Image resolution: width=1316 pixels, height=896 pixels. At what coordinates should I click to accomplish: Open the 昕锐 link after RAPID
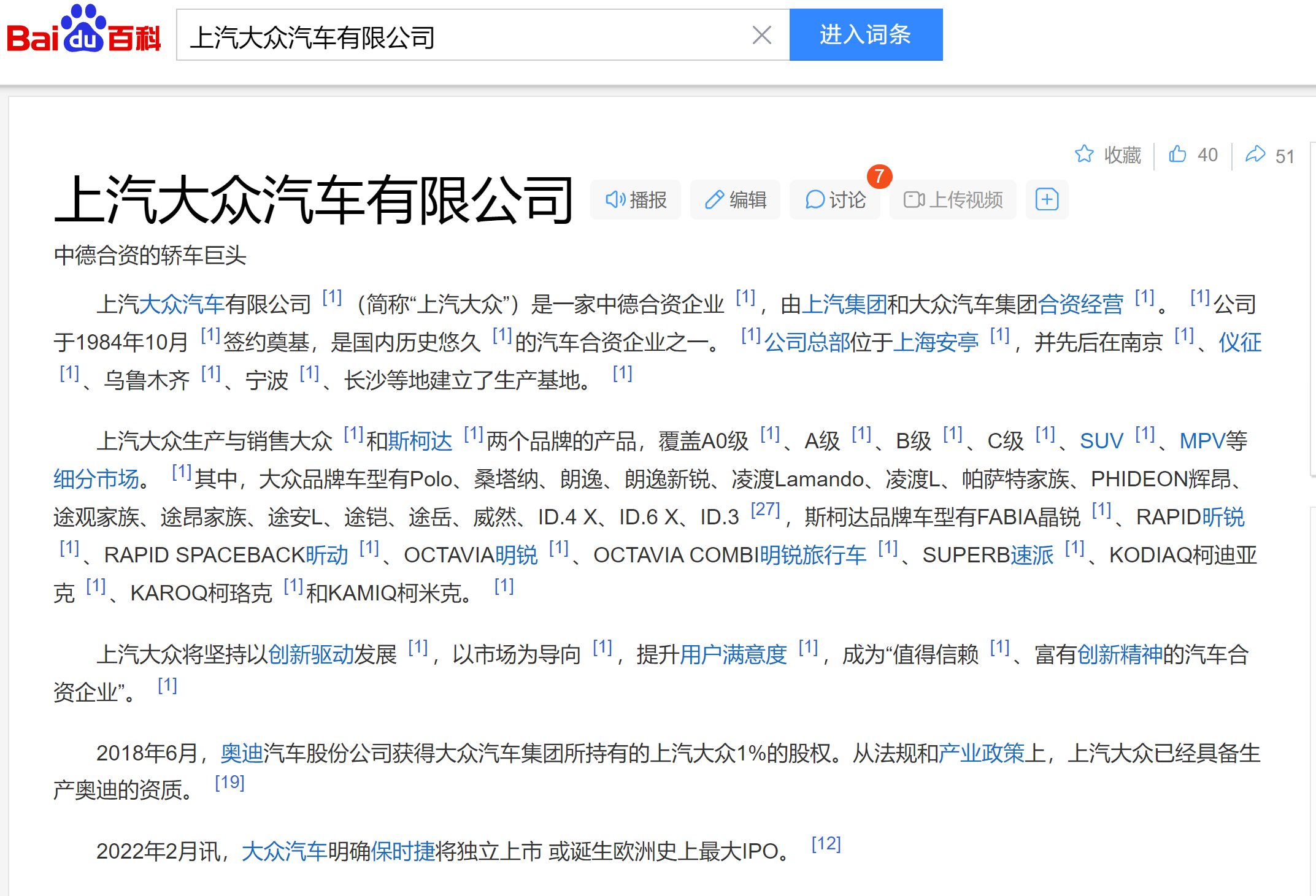1223,517
